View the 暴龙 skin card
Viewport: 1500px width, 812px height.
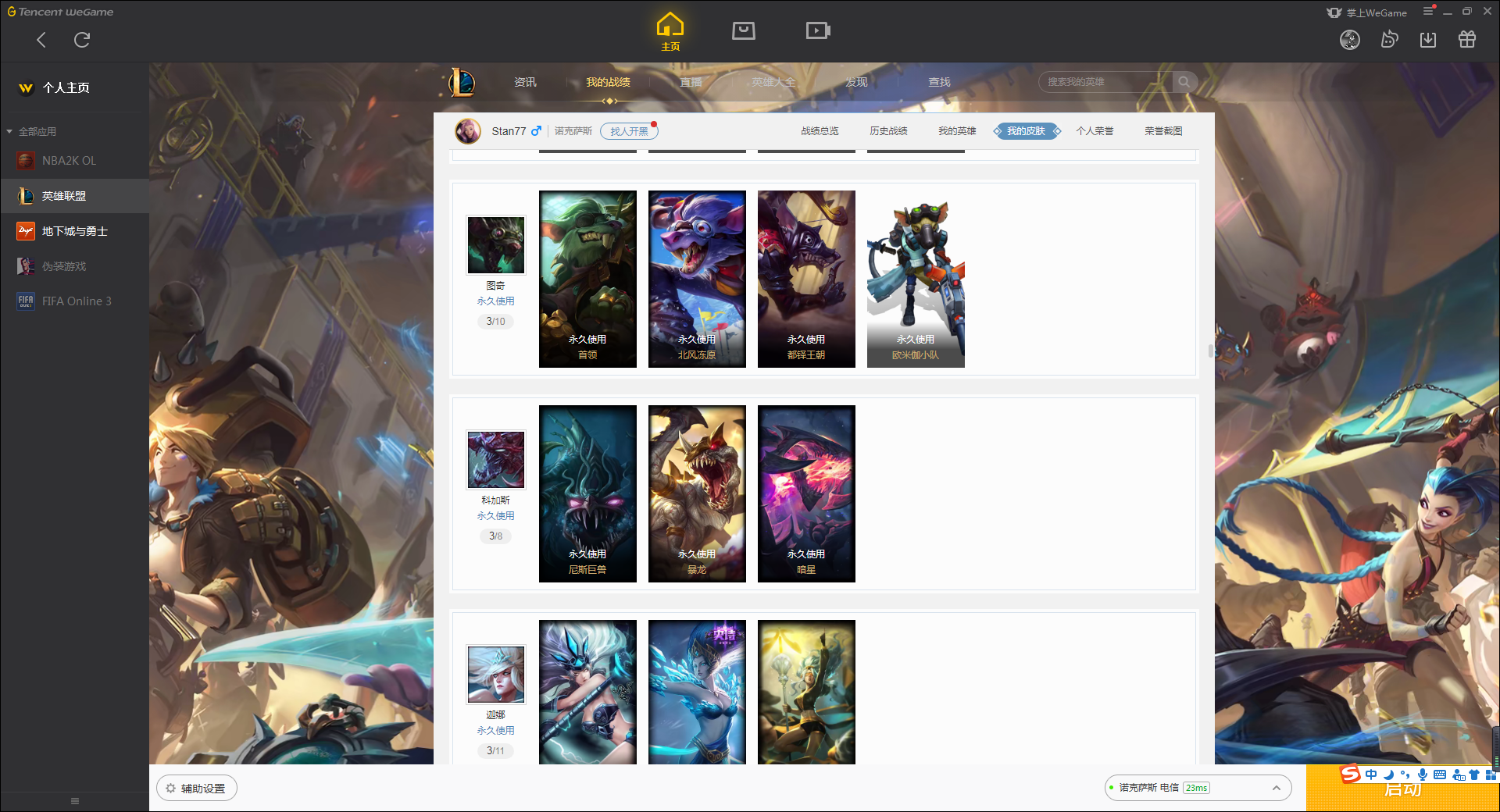[x=697, y=493]
